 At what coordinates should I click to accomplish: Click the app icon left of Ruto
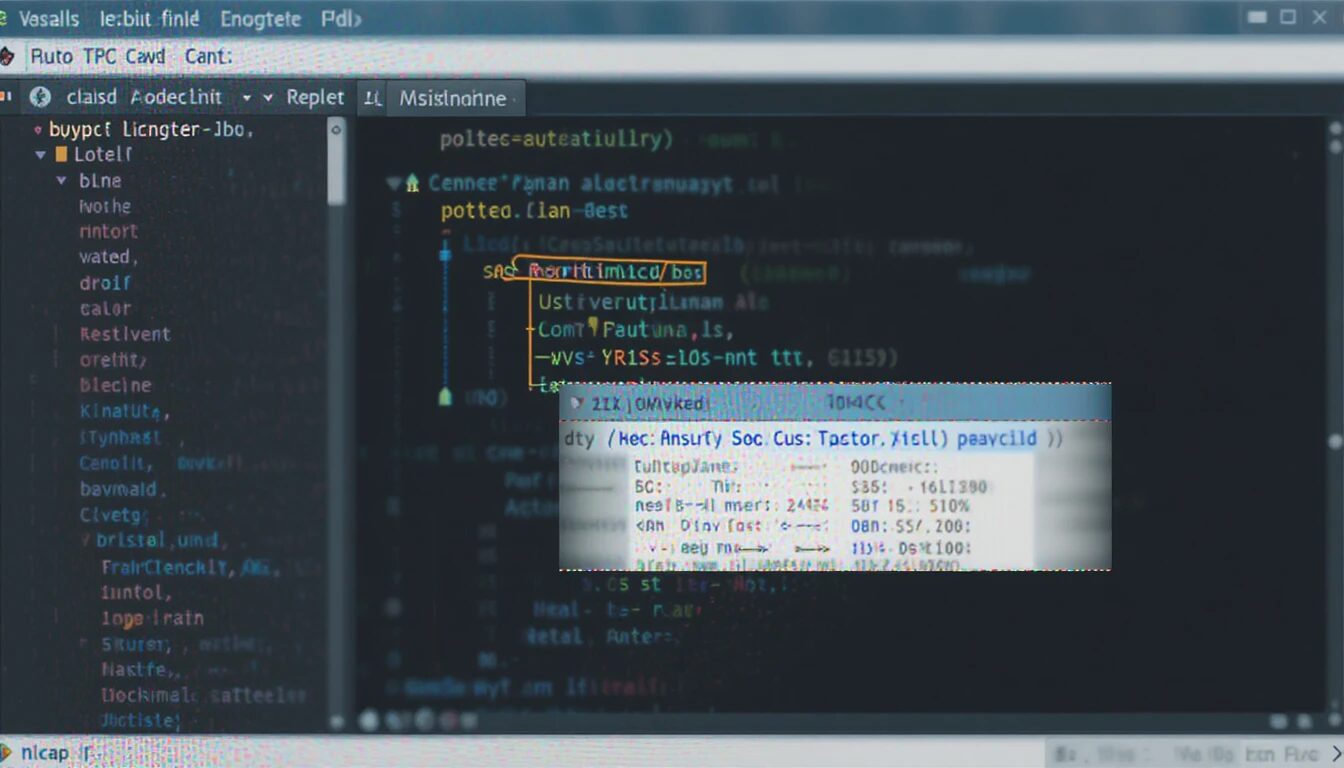[x=7, y=57]
